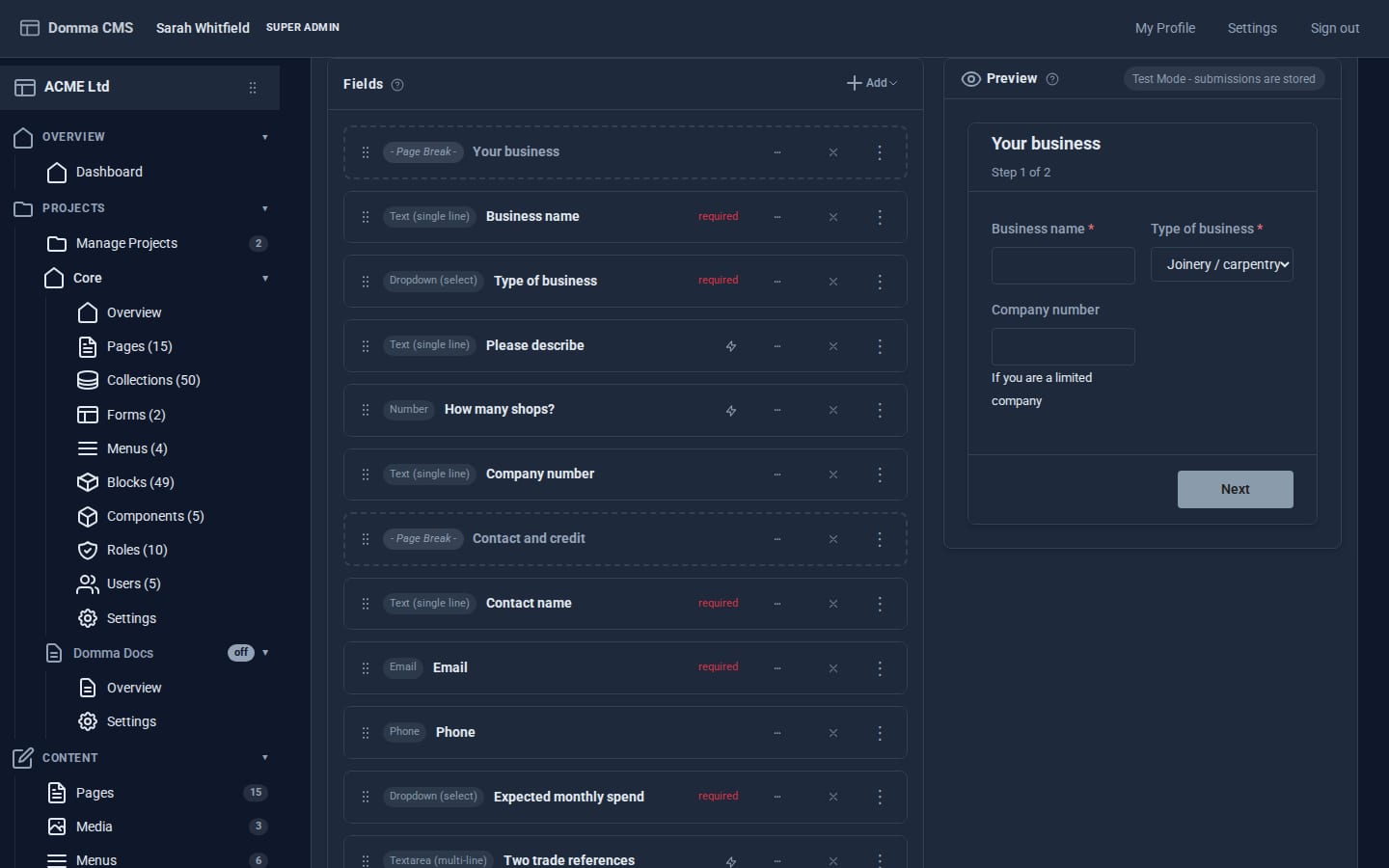
Task: Click the Next button in preview
Action: coord(1236,489)
